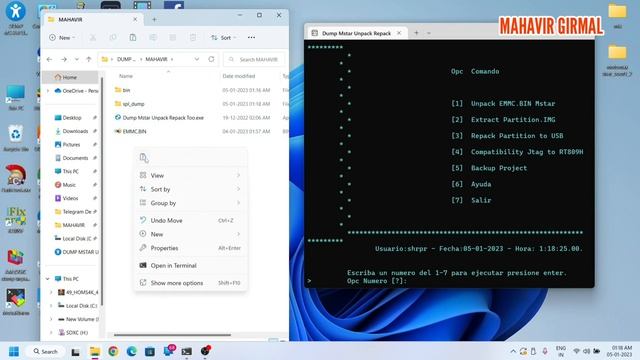Click the Share icon in Explorer toolbar

pyautogui.click(x=173, y=38)
